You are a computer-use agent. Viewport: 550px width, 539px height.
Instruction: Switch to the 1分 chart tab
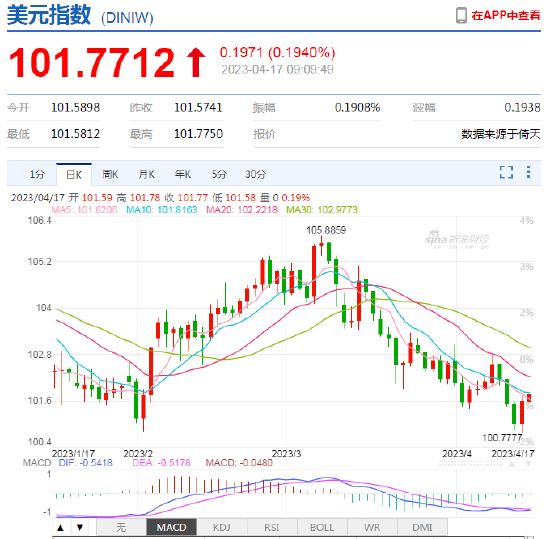coord(37,174)
